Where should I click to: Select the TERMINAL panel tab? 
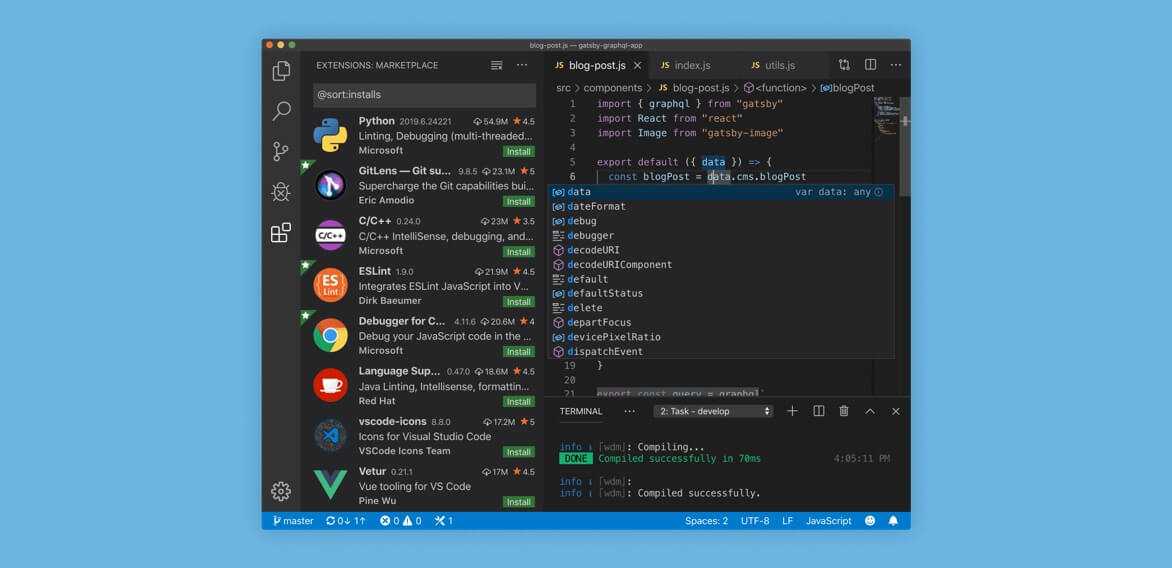point(581,411)
